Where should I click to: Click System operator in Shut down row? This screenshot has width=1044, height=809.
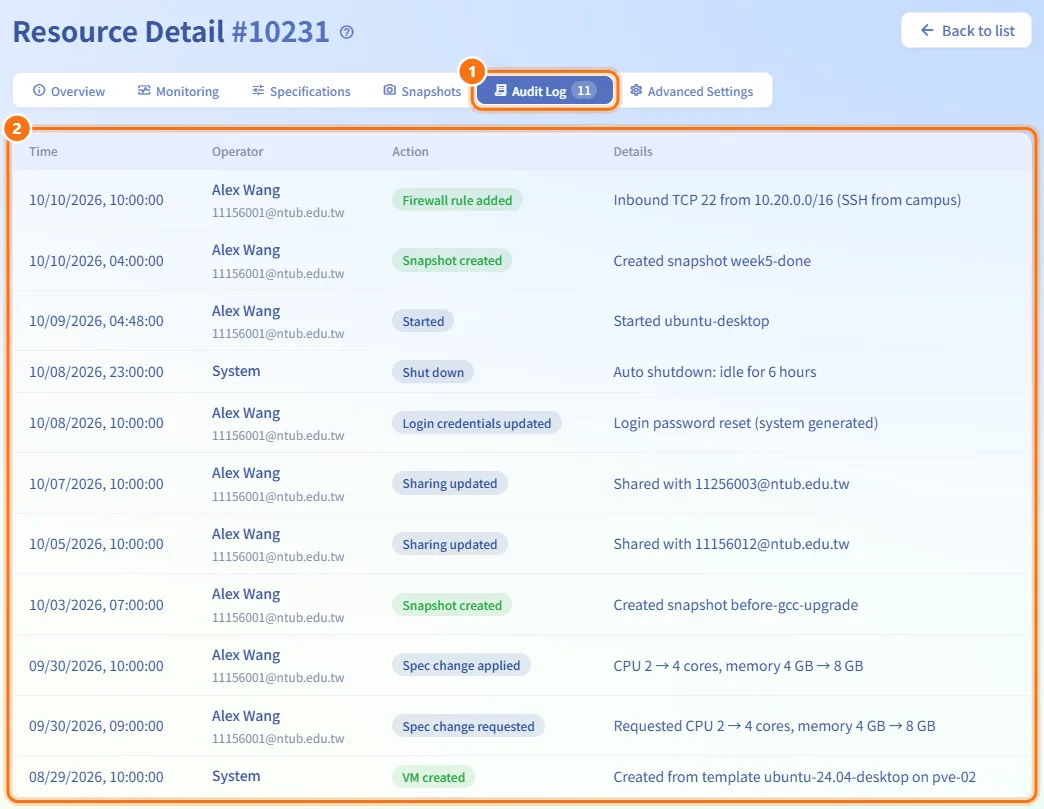[x=236, y=372]
